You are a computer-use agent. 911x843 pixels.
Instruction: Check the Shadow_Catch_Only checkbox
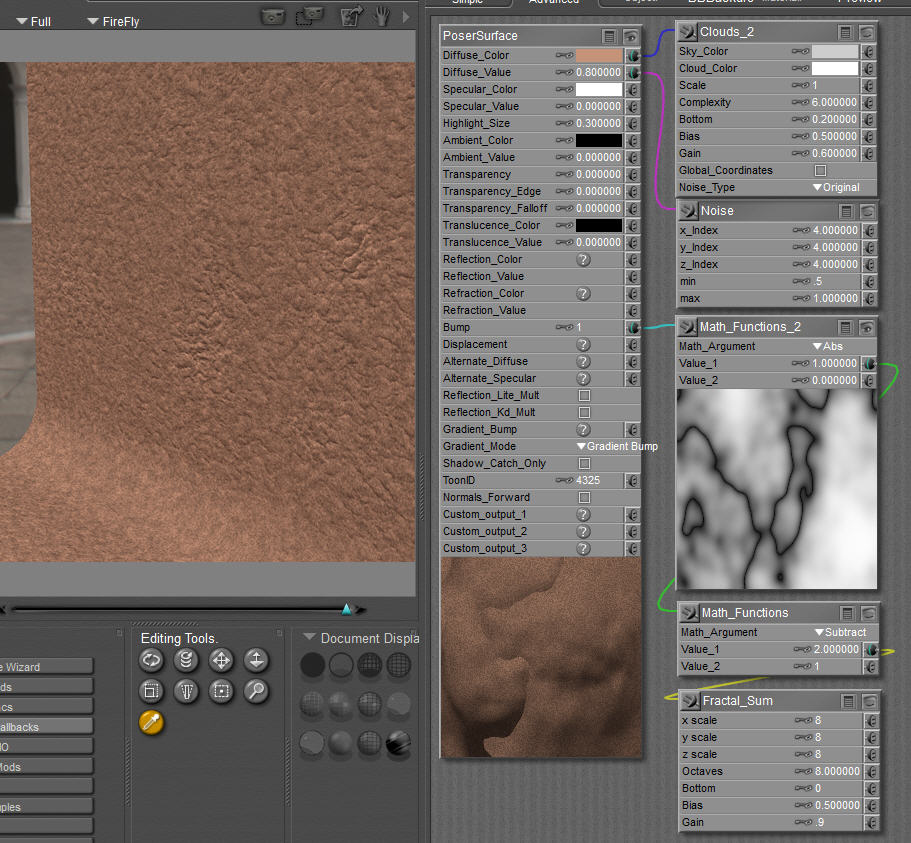[x=585, y=464]
